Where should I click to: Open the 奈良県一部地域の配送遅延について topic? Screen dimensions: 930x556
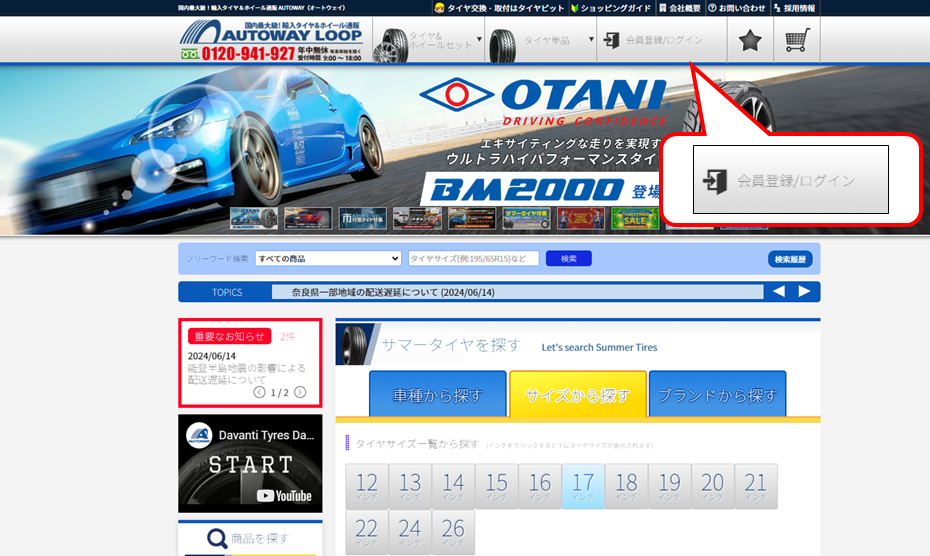pyautogui.click(x=393, y=292)
